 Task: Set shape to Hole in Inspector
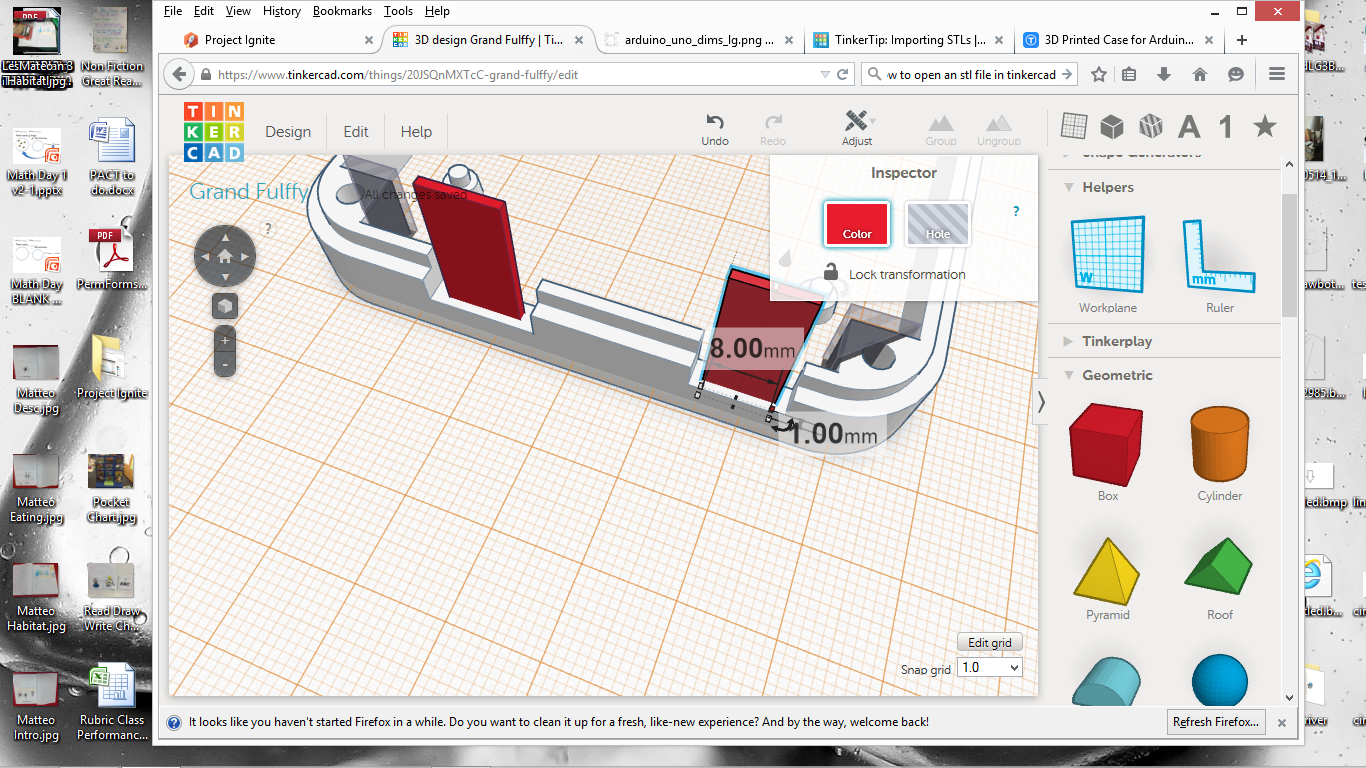point(937,224)
